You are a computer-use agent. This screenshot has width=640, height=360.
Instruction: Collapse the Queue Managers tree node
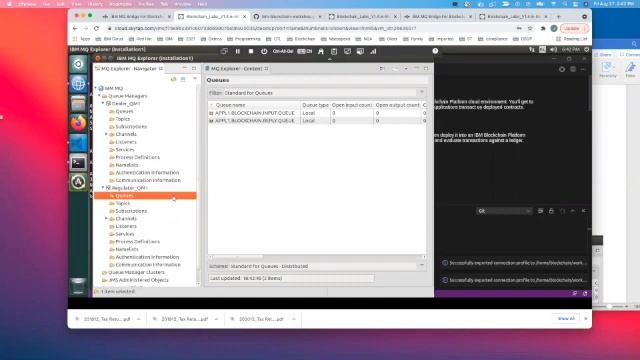pos(100,96)
